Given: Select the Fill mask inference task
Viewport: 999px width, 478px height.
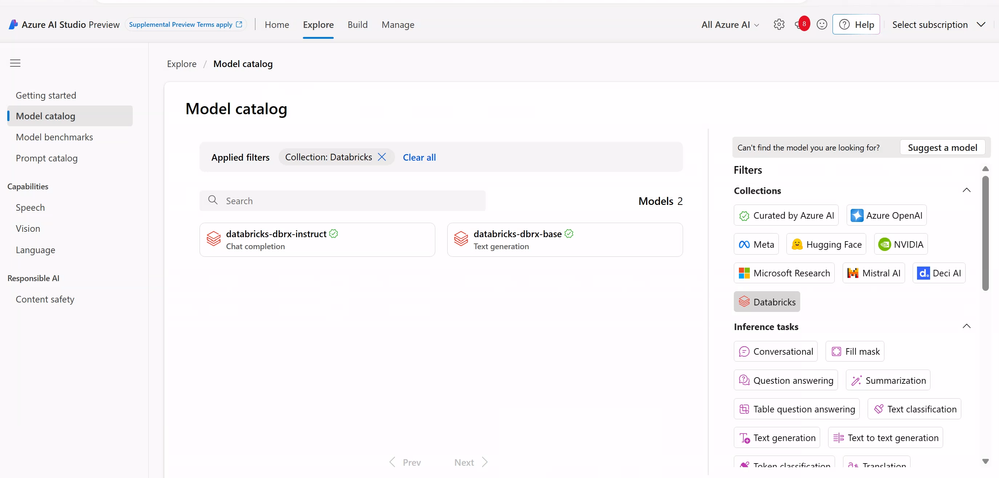Looking at the screenshot, I should (855, 351).
